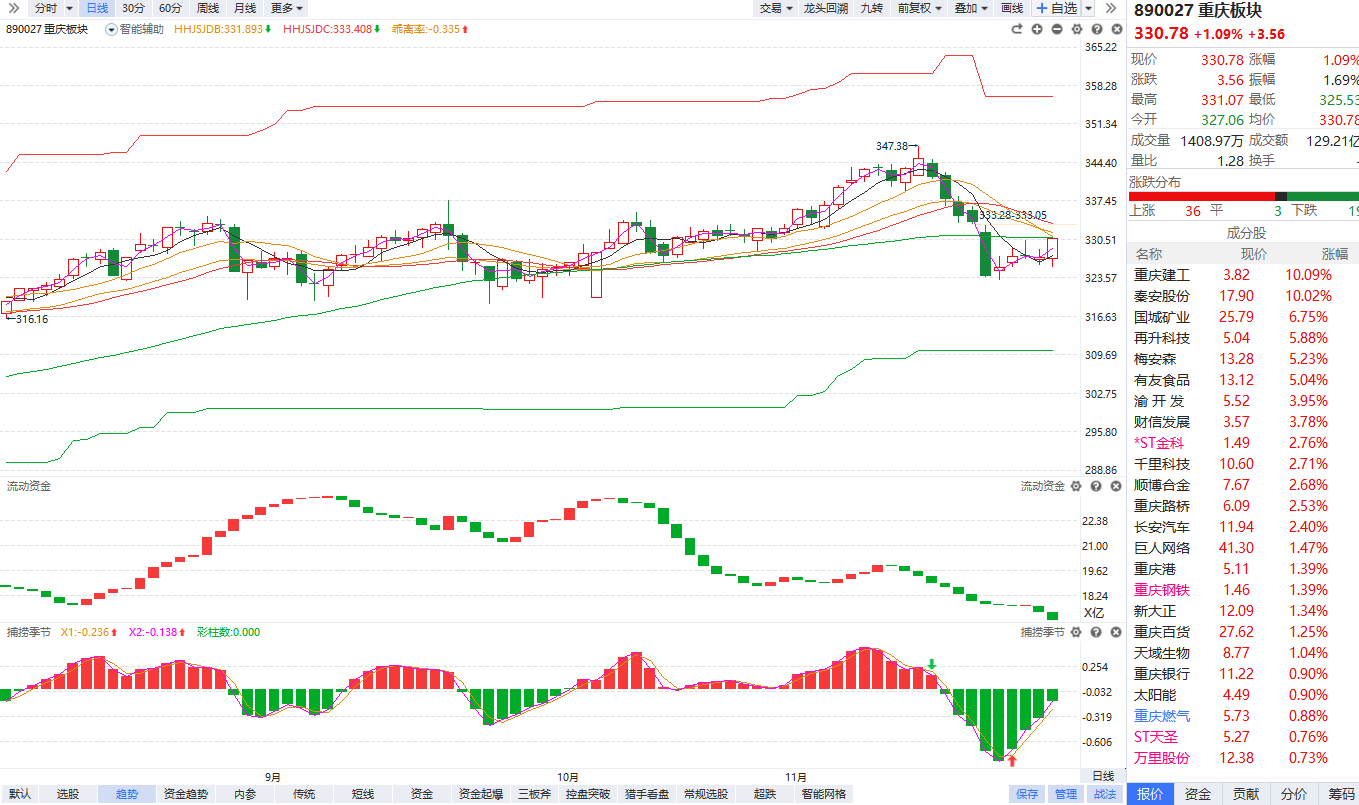The width and height of the screenshot is (1359, 805).
Task: Click the main chart zoom-in plus icon
Action: pos(1038,29)
